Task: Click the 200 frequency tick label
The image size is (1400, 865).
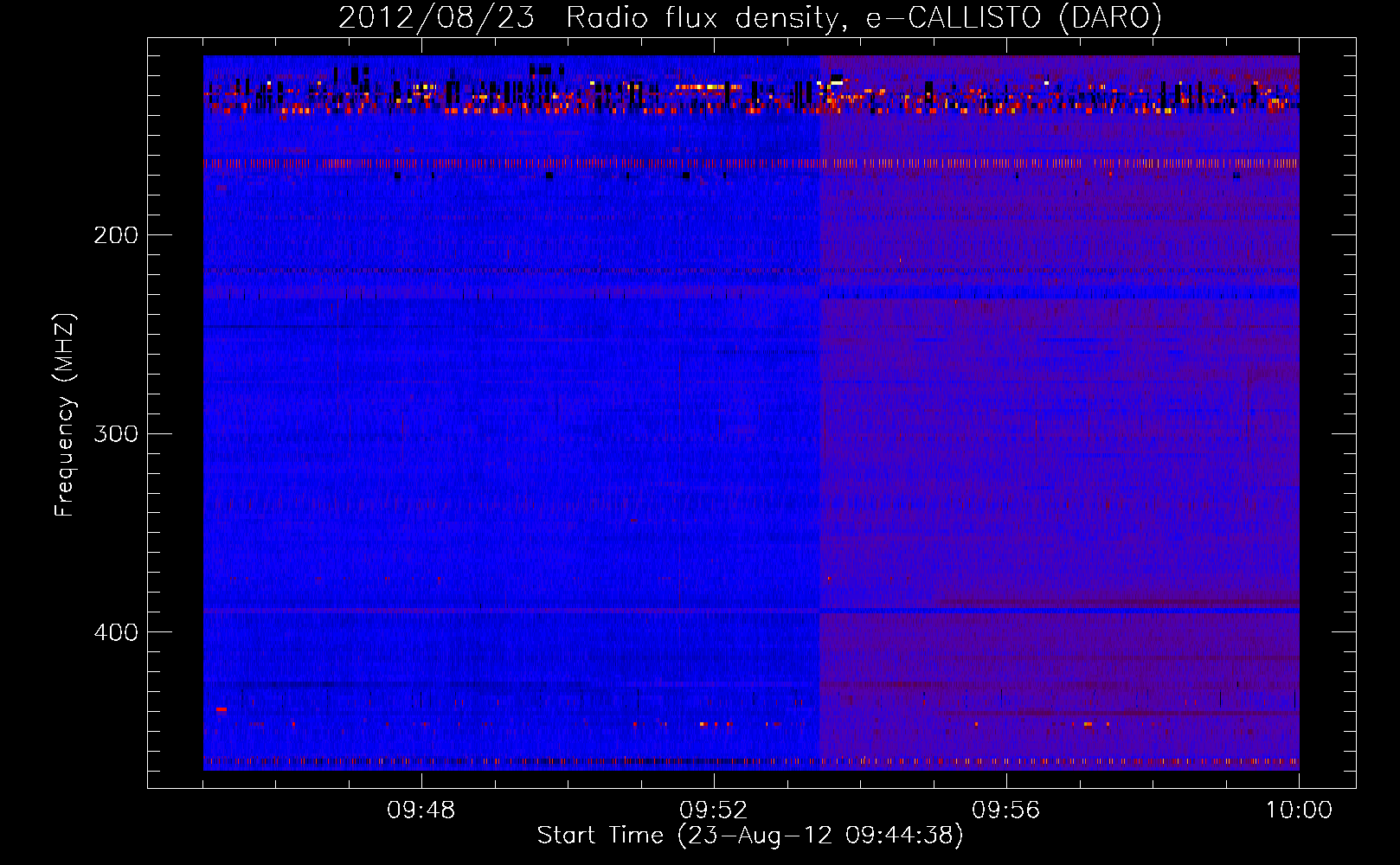Action: pos(116,235)
